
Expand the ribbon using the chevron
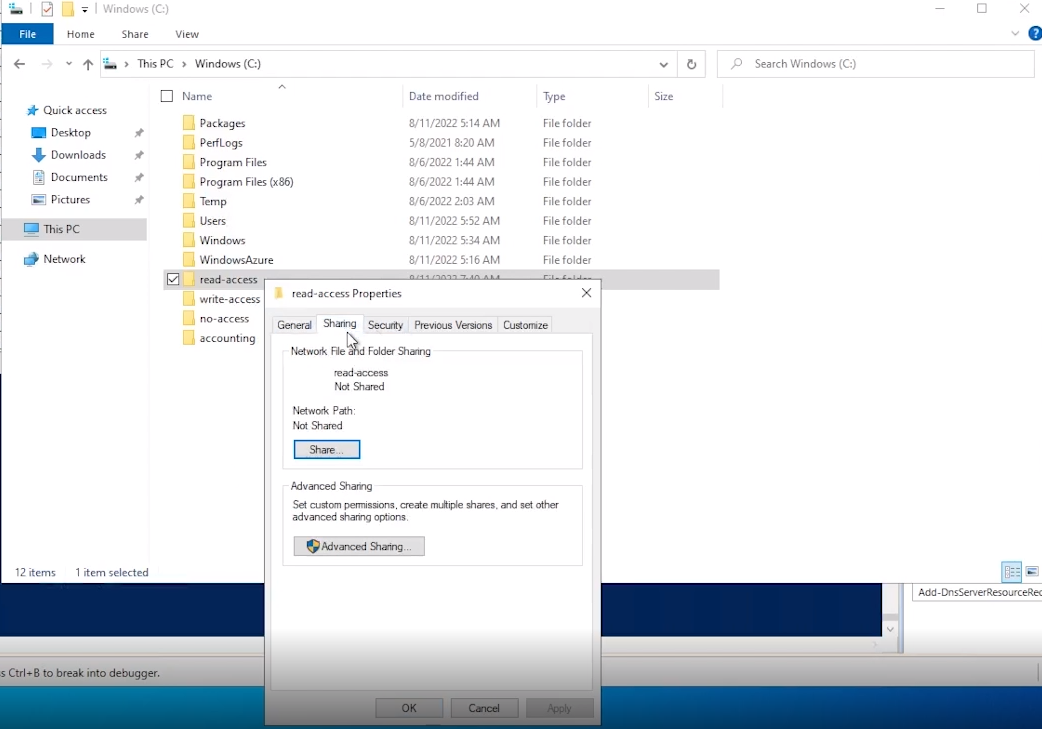[1015, 33]
